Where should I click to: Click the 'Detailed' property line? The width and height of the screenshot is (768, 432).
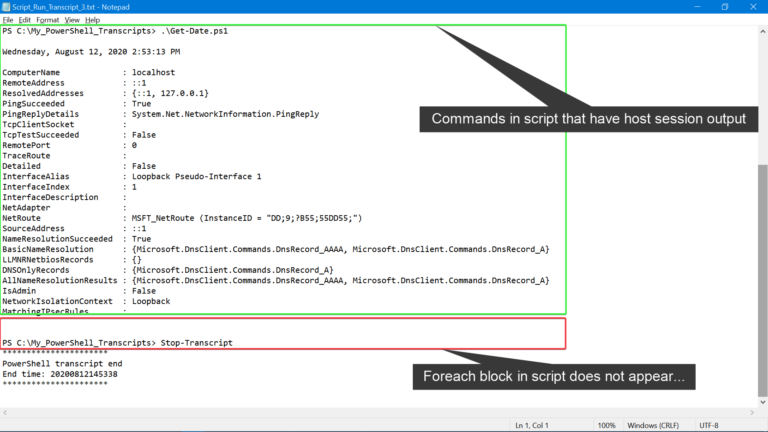tap(79, 166)
